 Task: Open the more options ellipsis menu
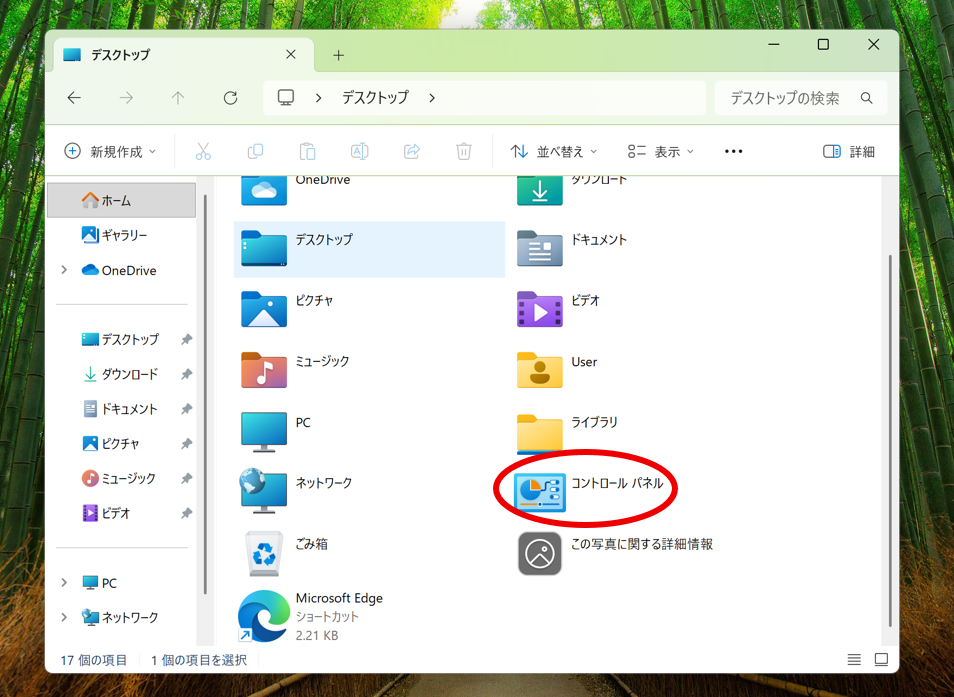(x=733, y=152)
